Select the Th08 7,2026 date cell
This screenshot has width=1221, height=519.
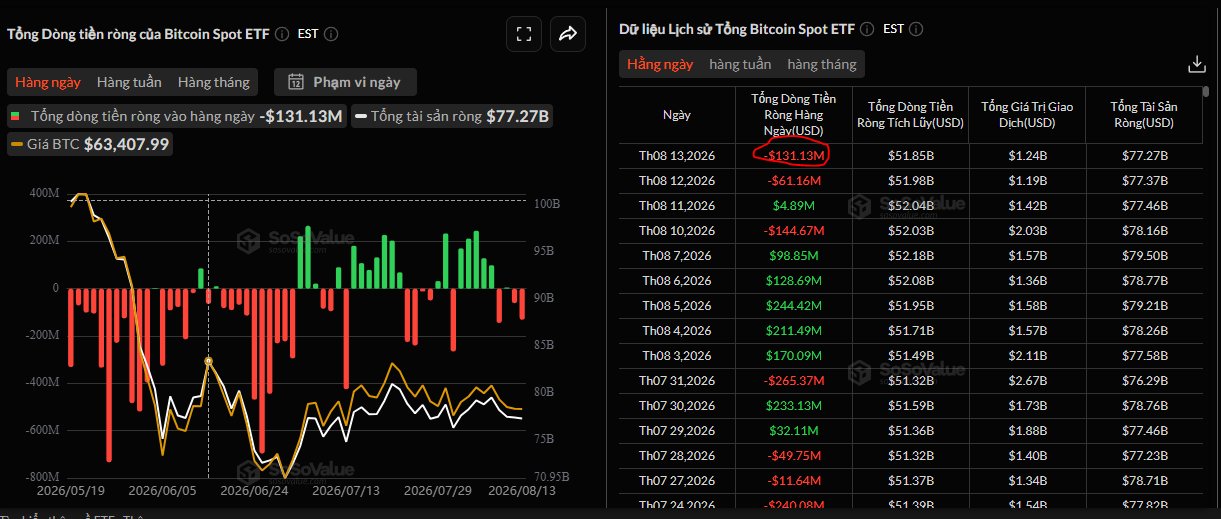coord(677,256)
